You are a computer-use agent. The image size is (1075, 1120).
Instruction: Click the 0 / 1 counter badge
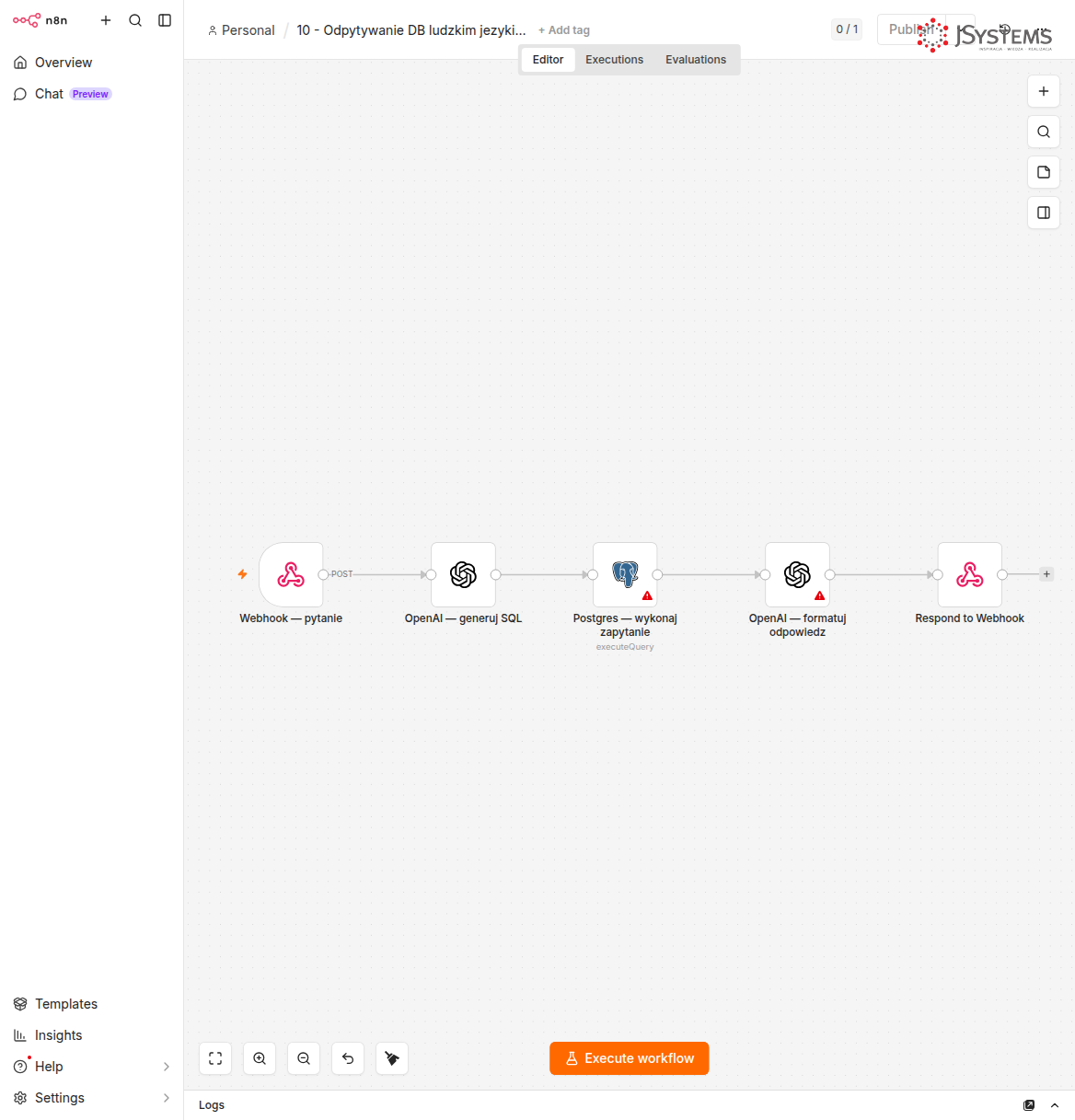click(x=847, y=29)
